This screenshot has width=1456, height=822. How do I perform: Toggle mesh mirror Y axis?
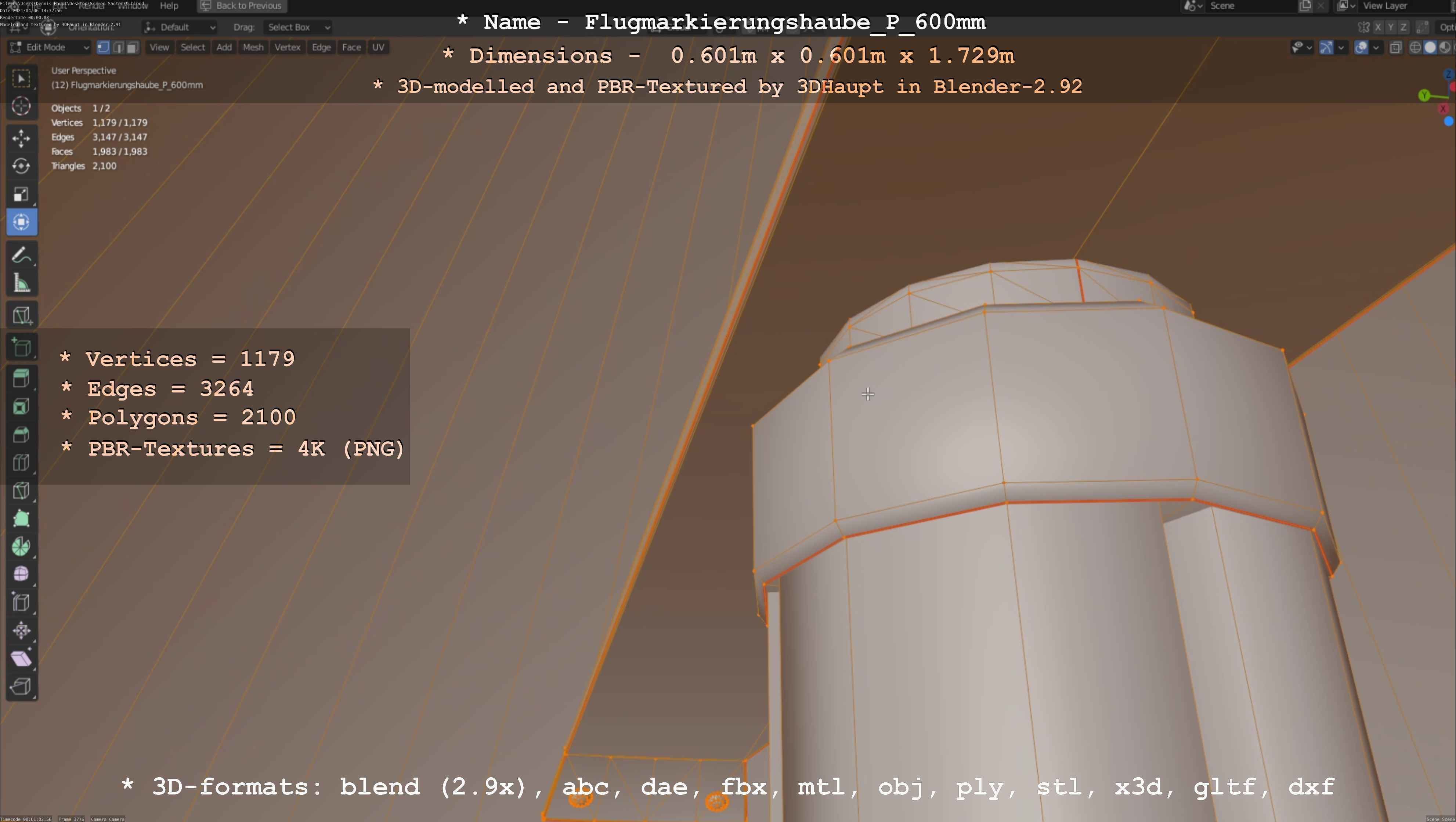click(x=1390, y=27)
